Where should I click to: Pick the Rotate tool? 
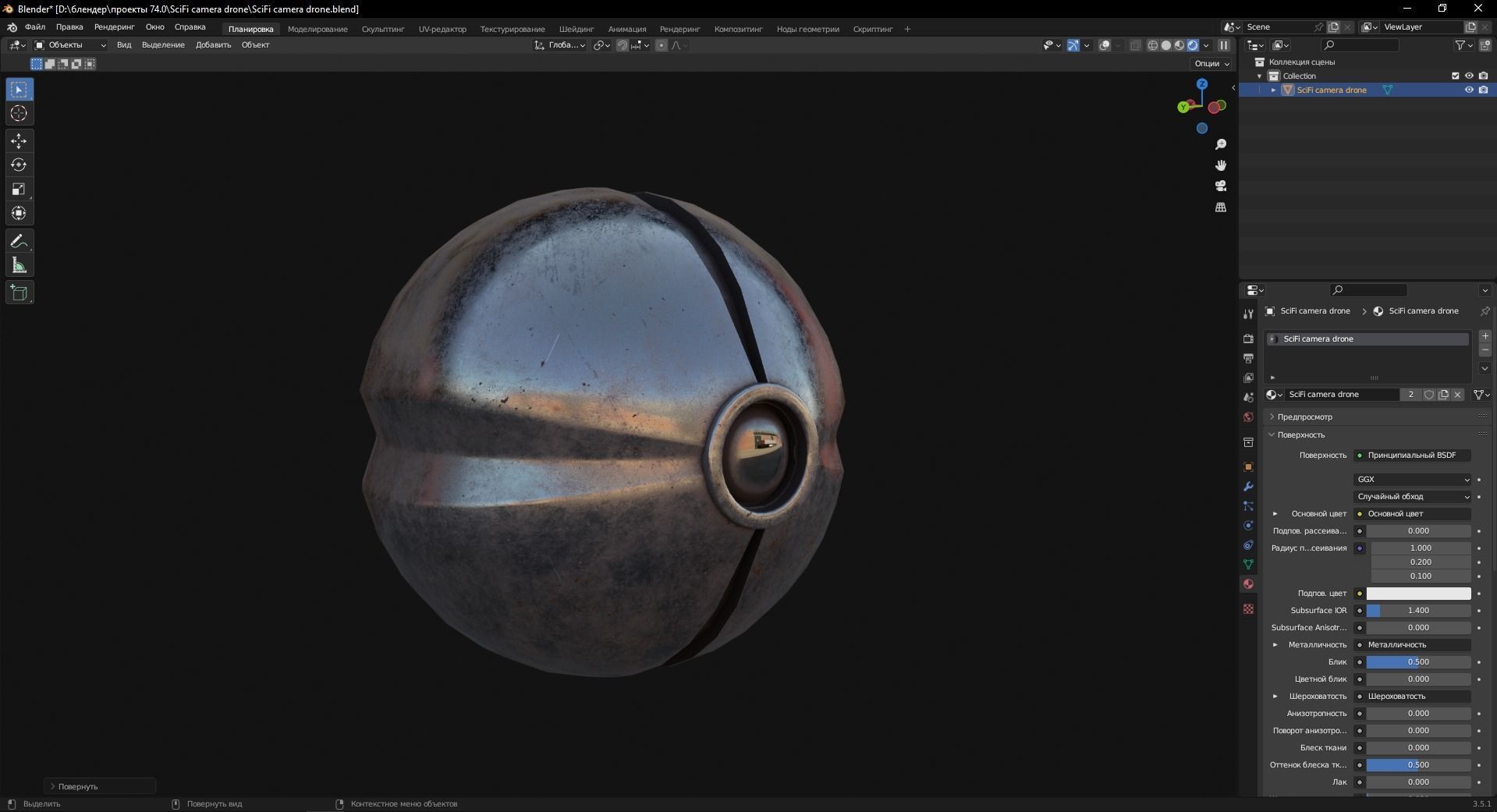(20, 165)
